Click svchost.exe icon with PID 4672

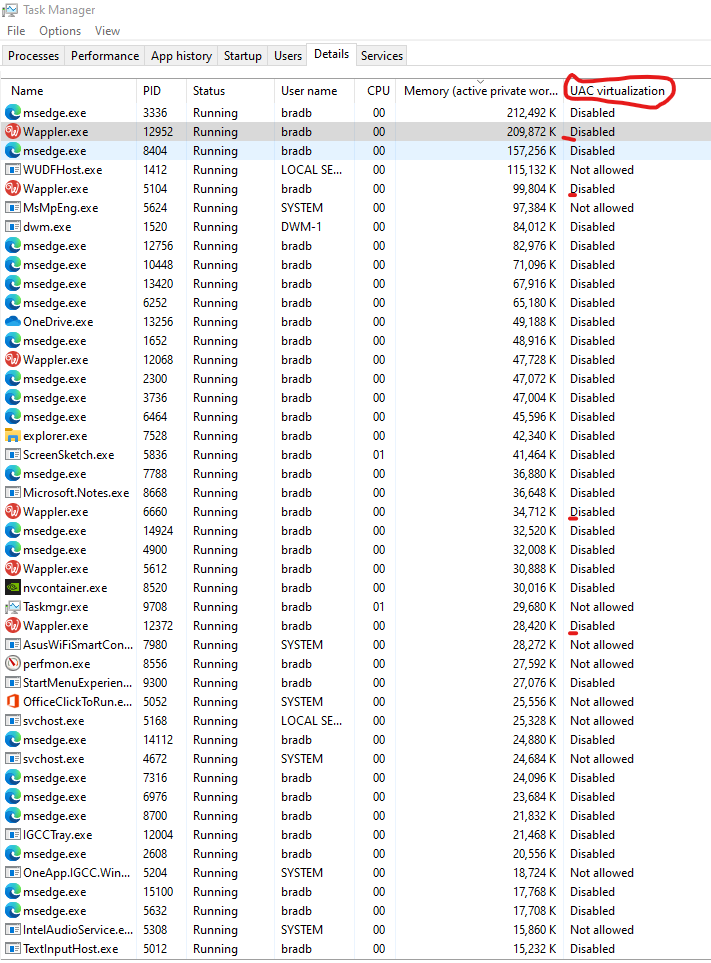tap(12, 759)
